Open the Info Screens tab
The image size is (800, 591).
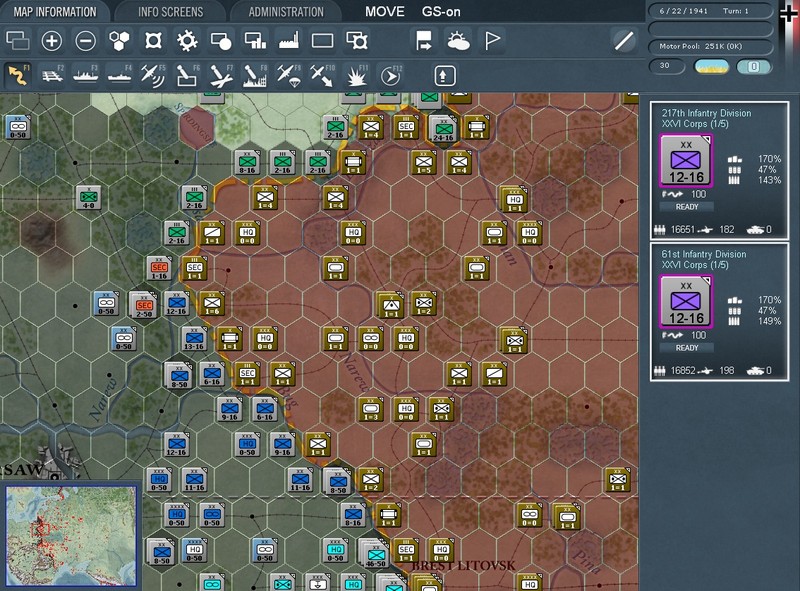pyautogui.click(x=170, y=12)
